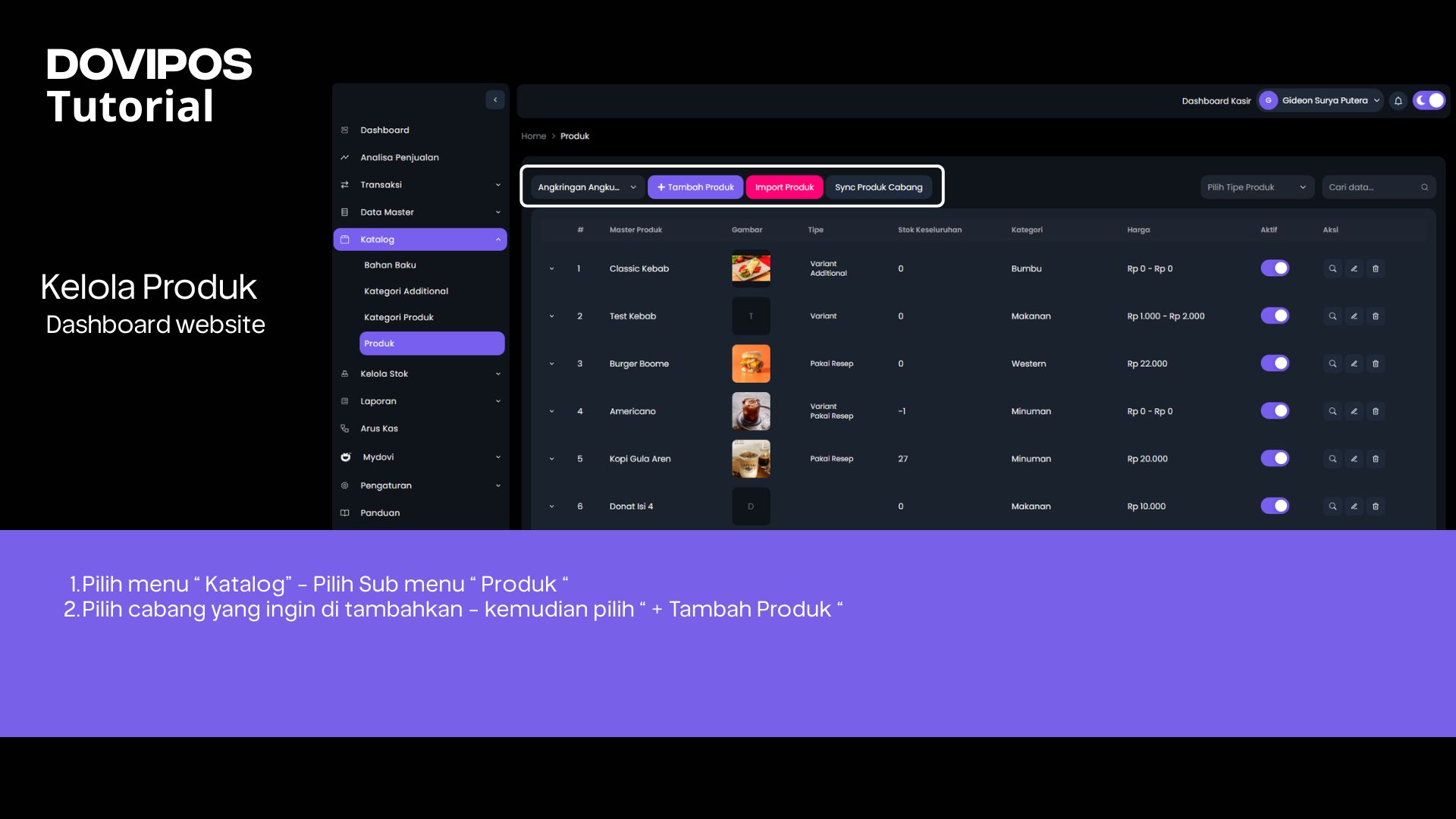Image resolution: width=1456 pixels, height=819 pixels.
Task: Collapse sidebar with the arrow button
Action: click(x=495, y=99)
